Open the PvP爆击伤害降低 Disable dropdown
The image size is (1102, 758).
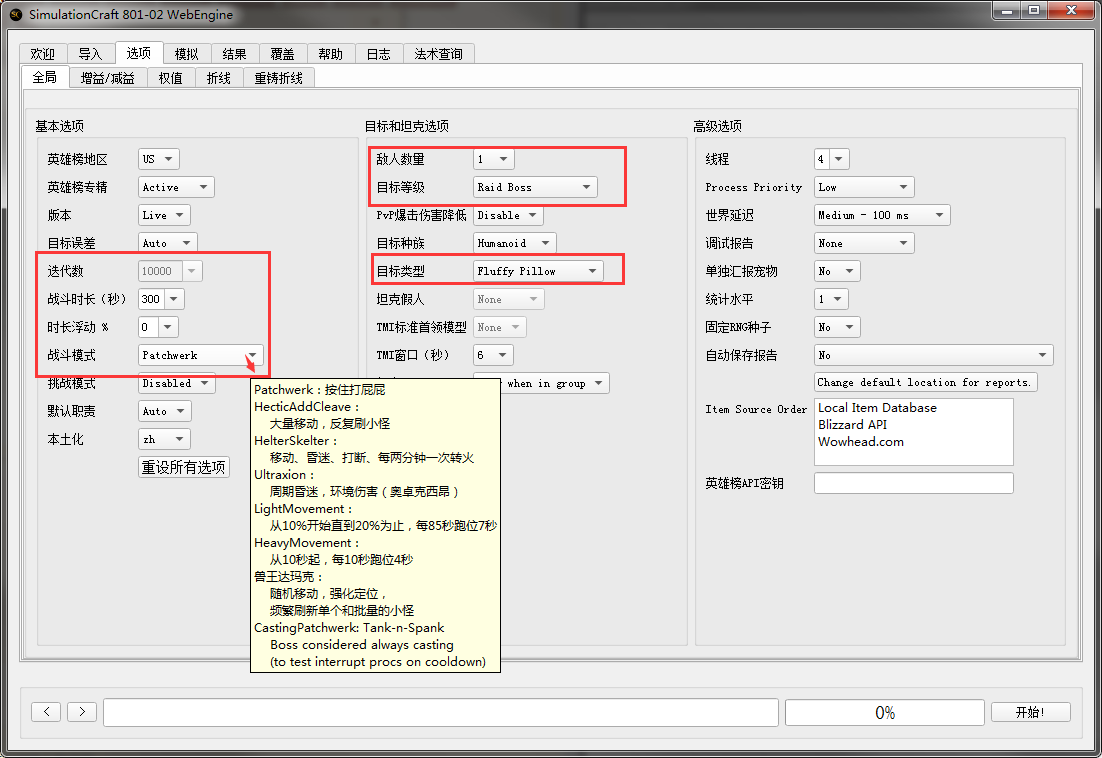[508, 215]
